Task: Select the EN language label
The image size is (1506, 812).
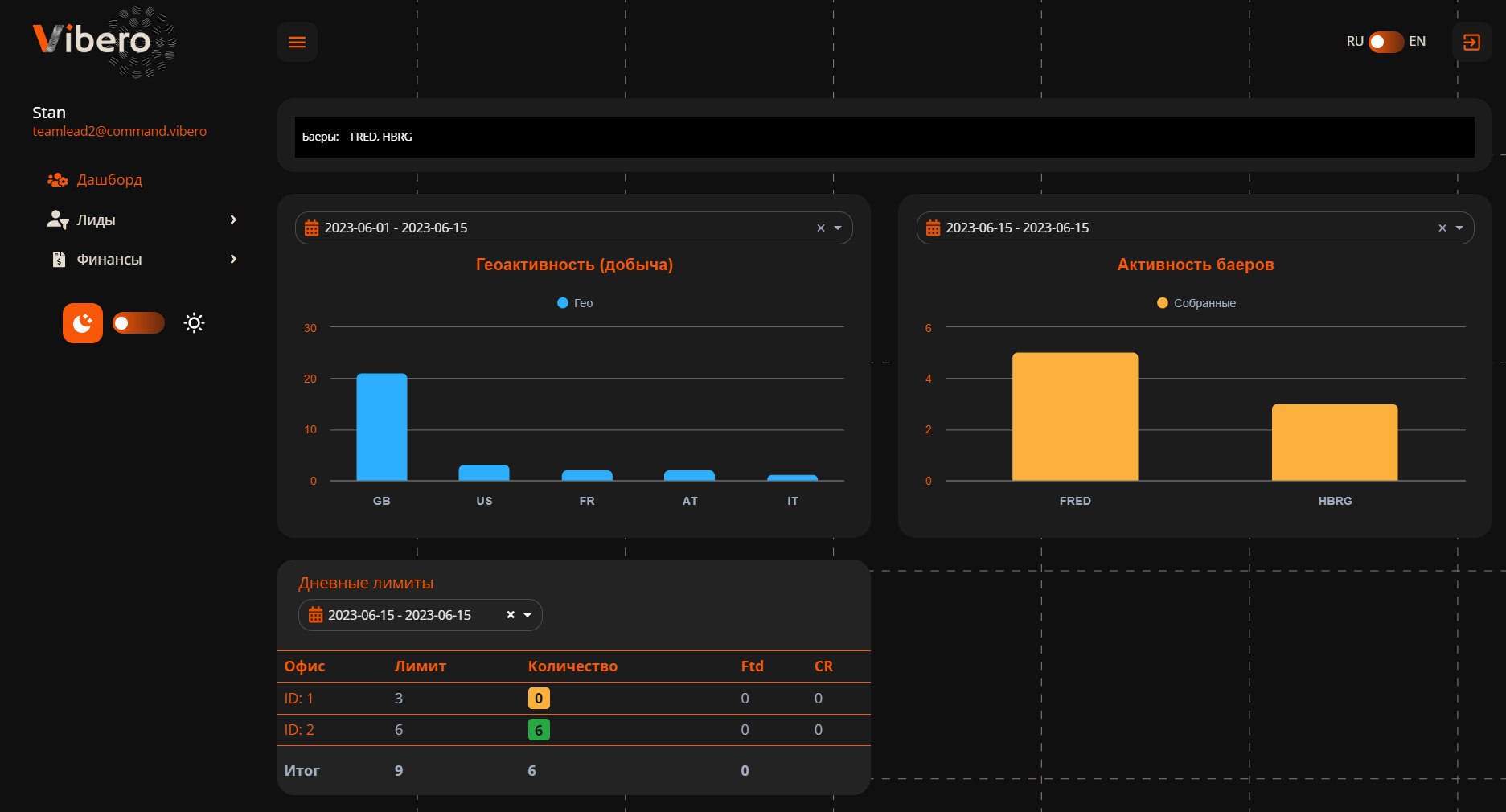Action: pyautogui.click(x=1417, y=42)
